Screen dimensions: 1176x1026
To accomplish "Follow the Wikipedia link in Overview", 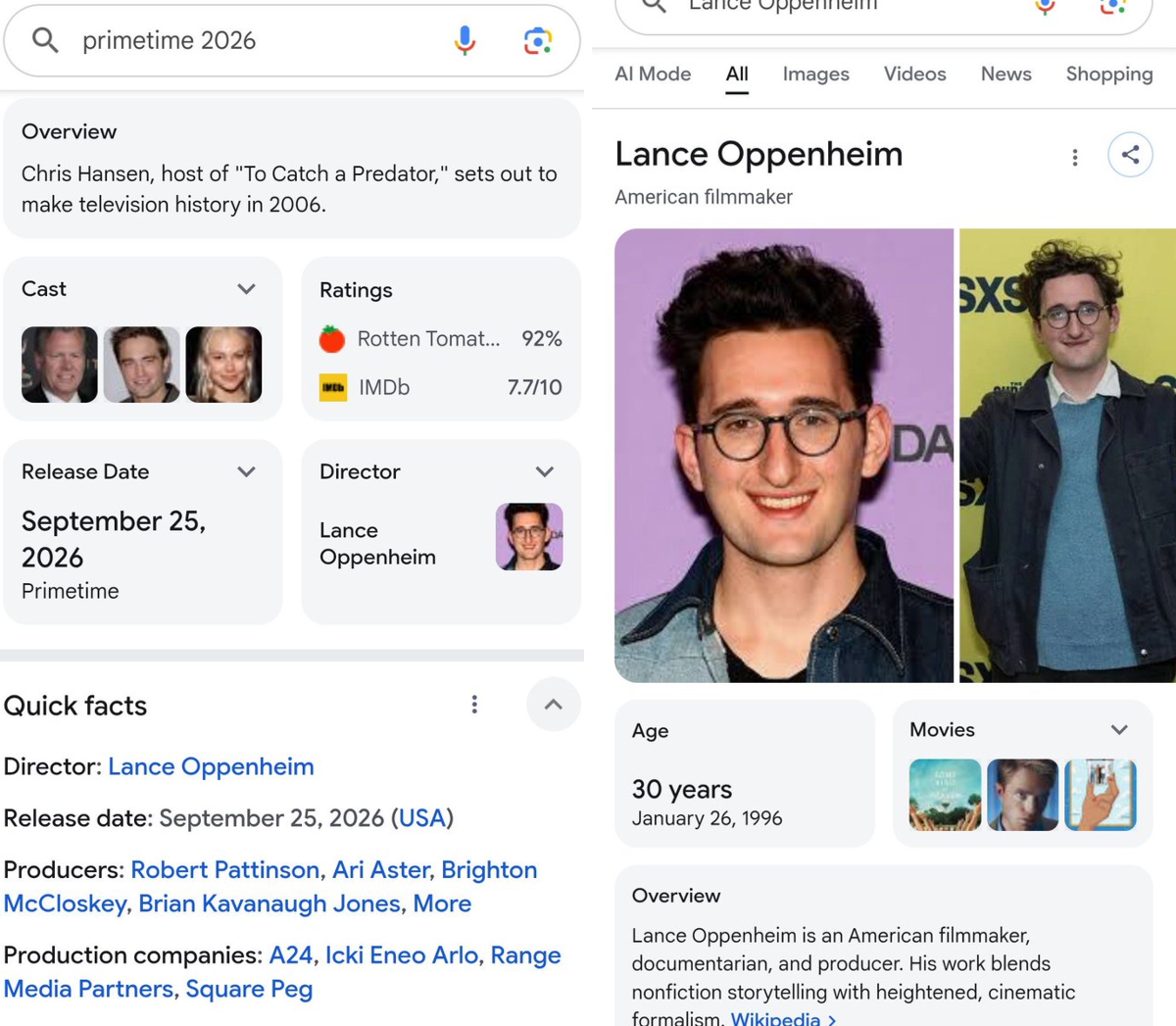I will (x=783, y=1018).
